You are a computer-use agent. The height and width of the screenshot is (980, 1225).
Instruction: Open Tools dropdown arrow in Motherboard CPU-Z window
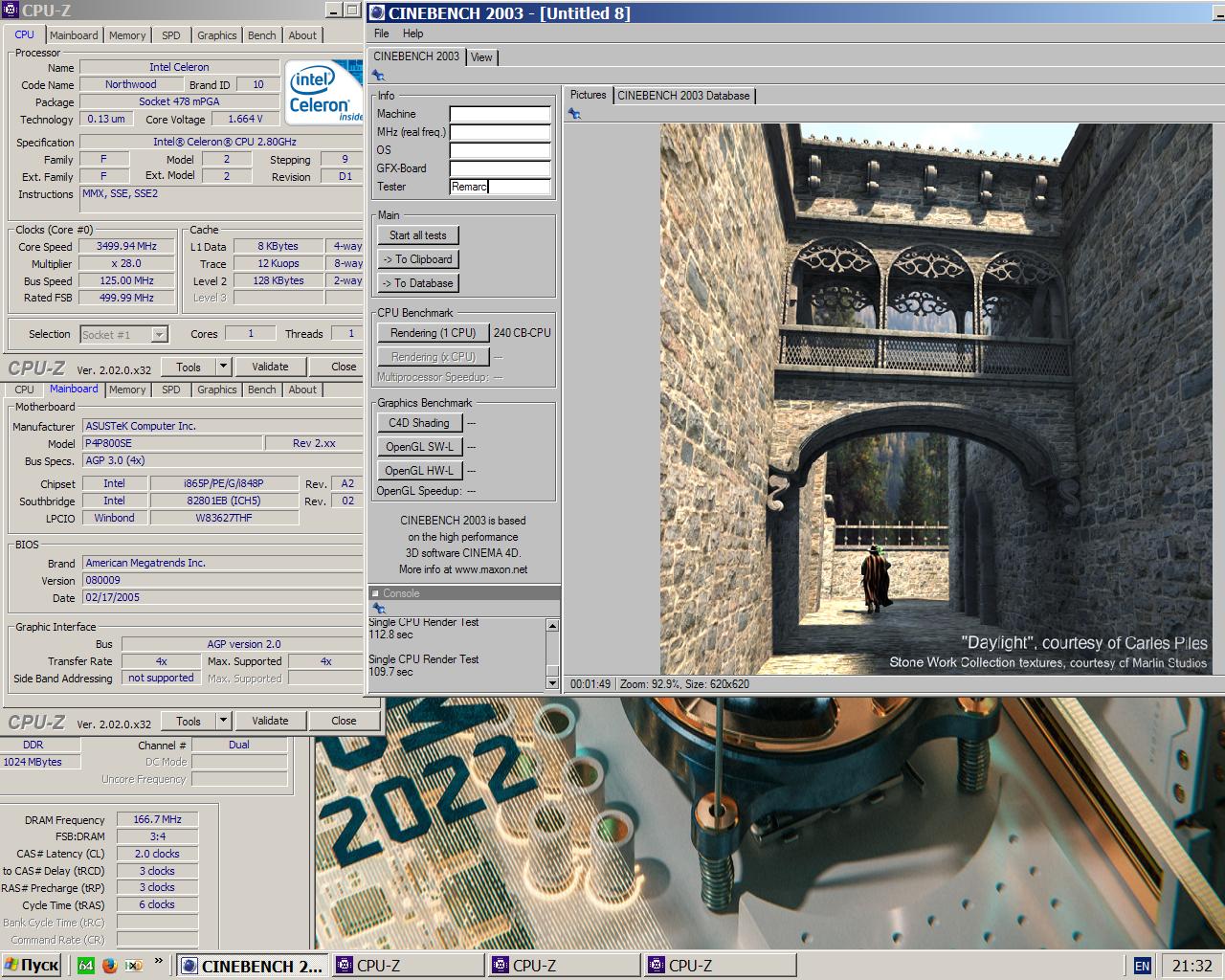coord(223,721)
